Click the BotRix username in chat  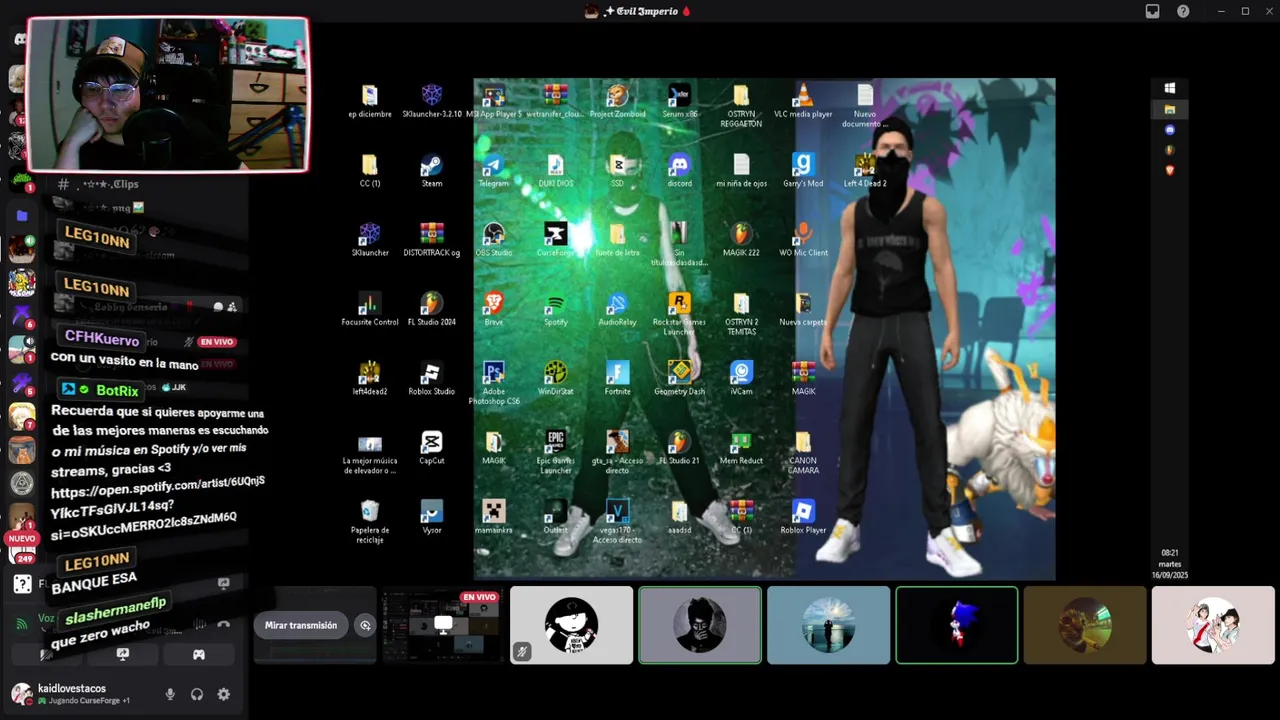[x=117, y=390]
